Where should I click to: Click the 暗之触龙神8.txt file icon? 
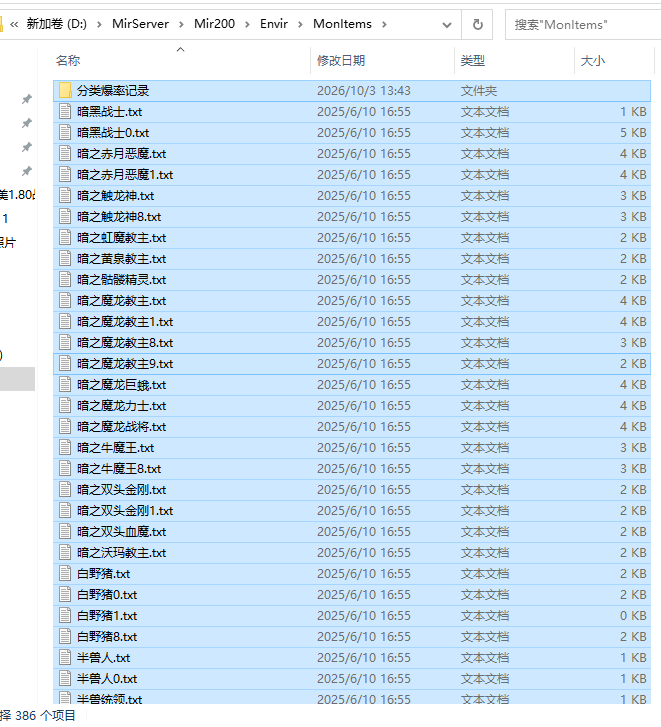[x=65, y=217]
